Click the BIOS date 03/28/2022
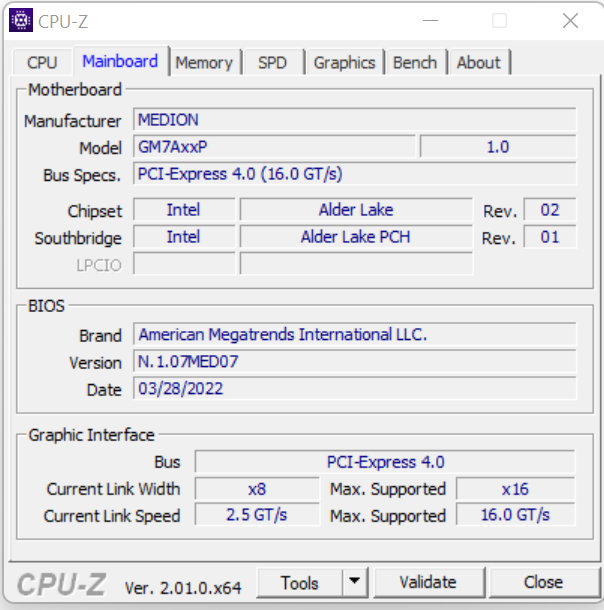 tap(354, 388)
